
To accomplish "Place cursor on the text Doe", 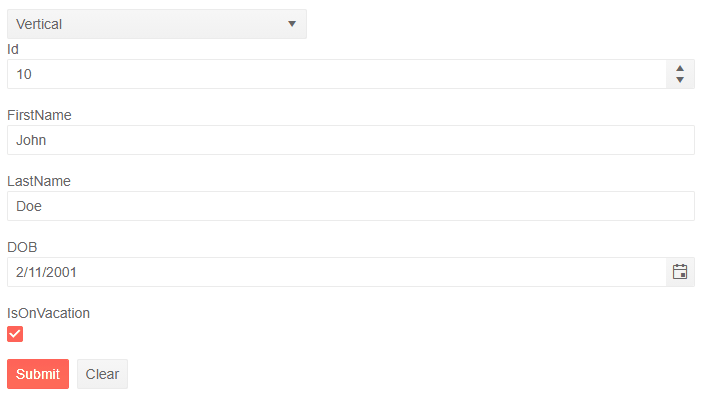I will click(x=29, y=206).
